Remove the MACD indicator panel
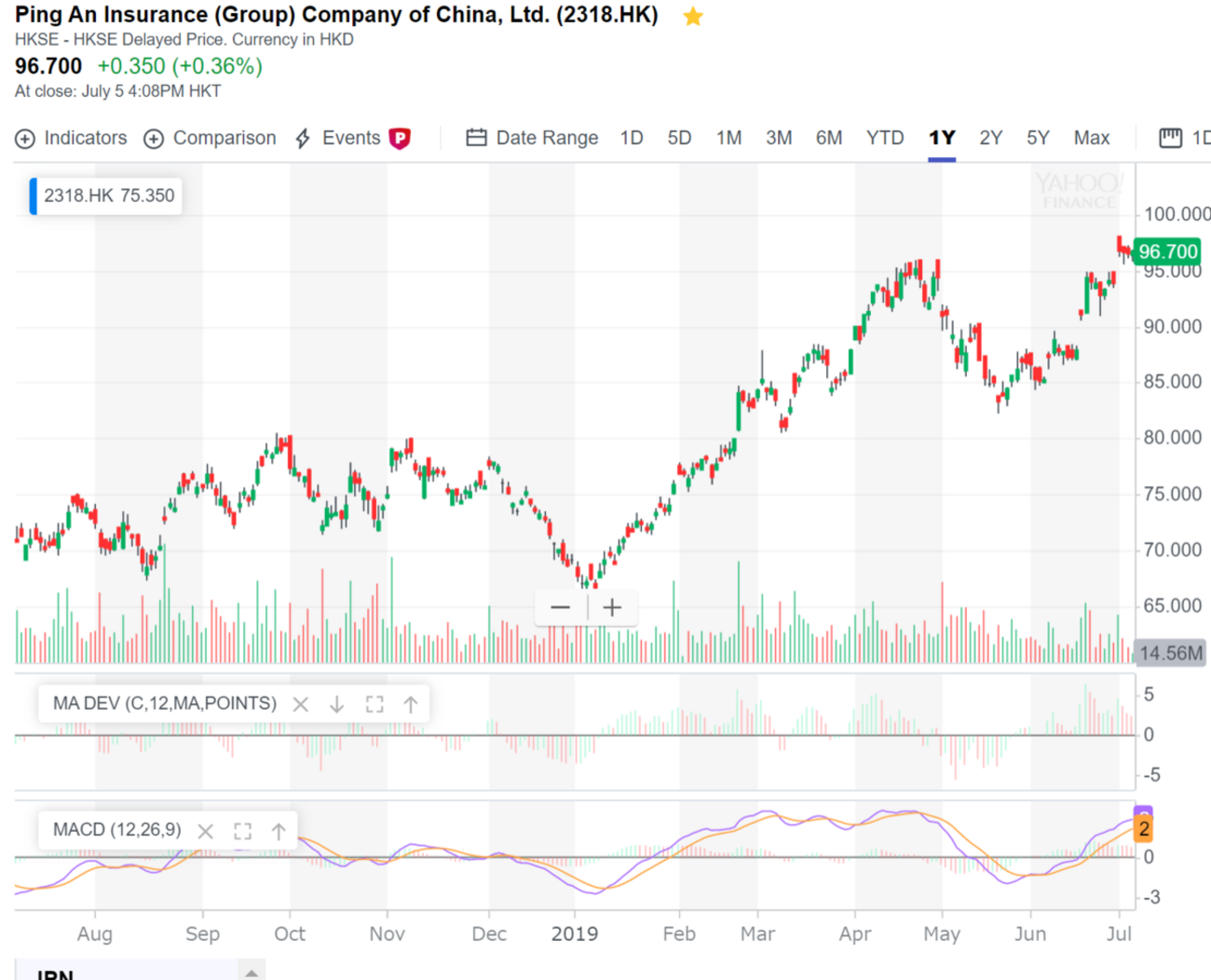This screenshot has height=980, width=1211. click(x=205, y=831)
